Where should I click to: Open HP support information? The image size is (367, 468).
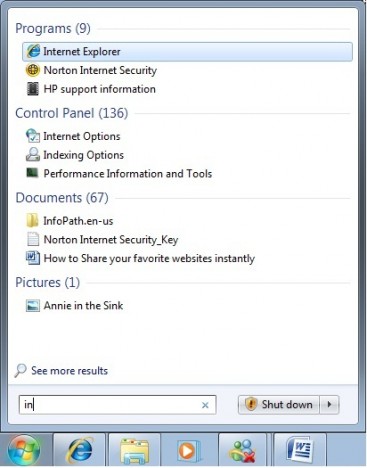click(91, 89)
